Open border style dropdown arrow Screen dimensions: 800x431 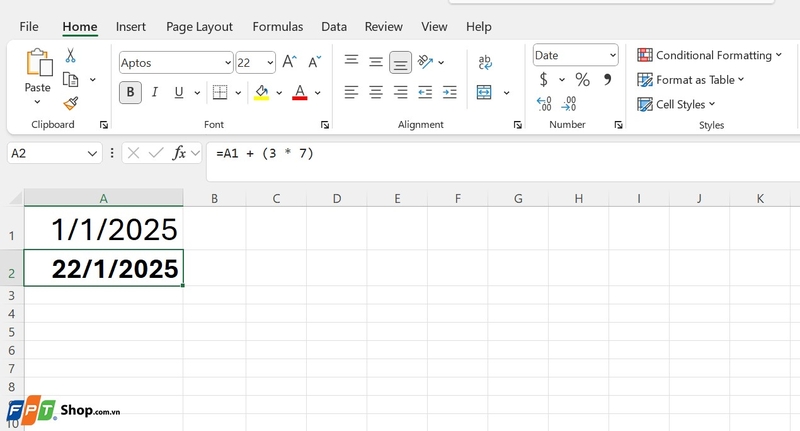[x=238, y=93]
